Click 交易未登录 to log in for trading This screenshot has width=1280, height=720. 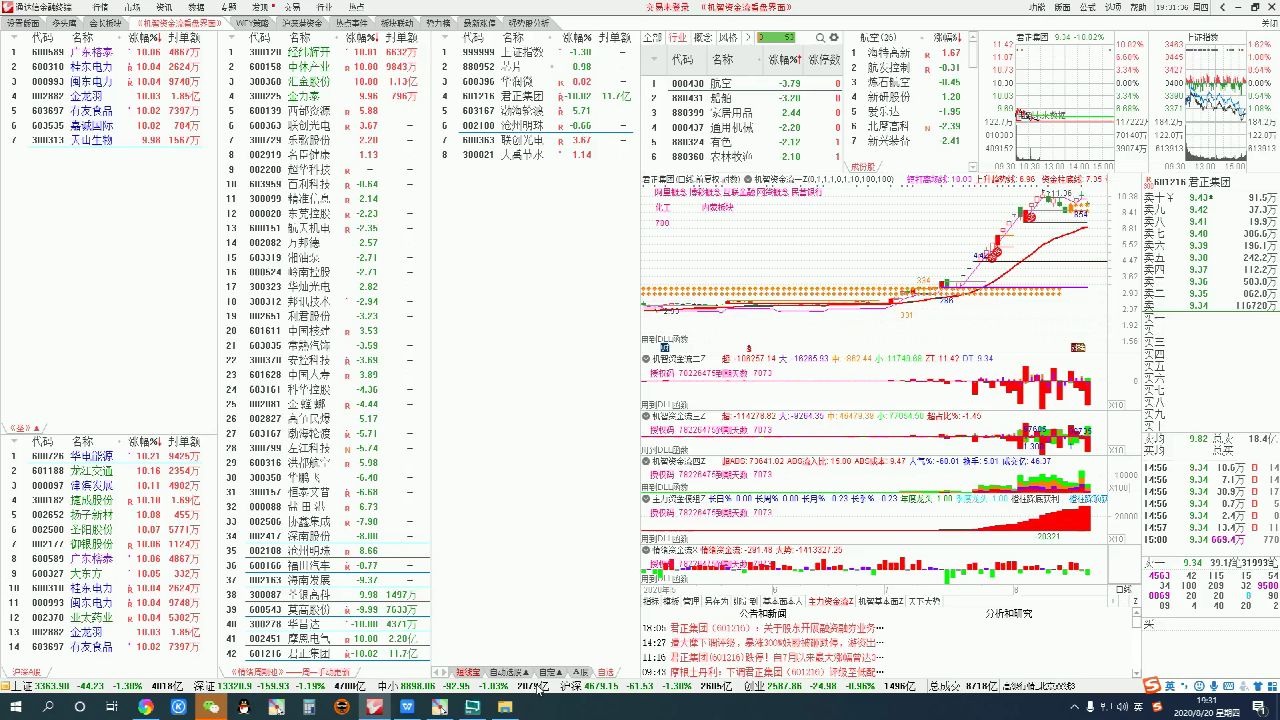point(666,7)
